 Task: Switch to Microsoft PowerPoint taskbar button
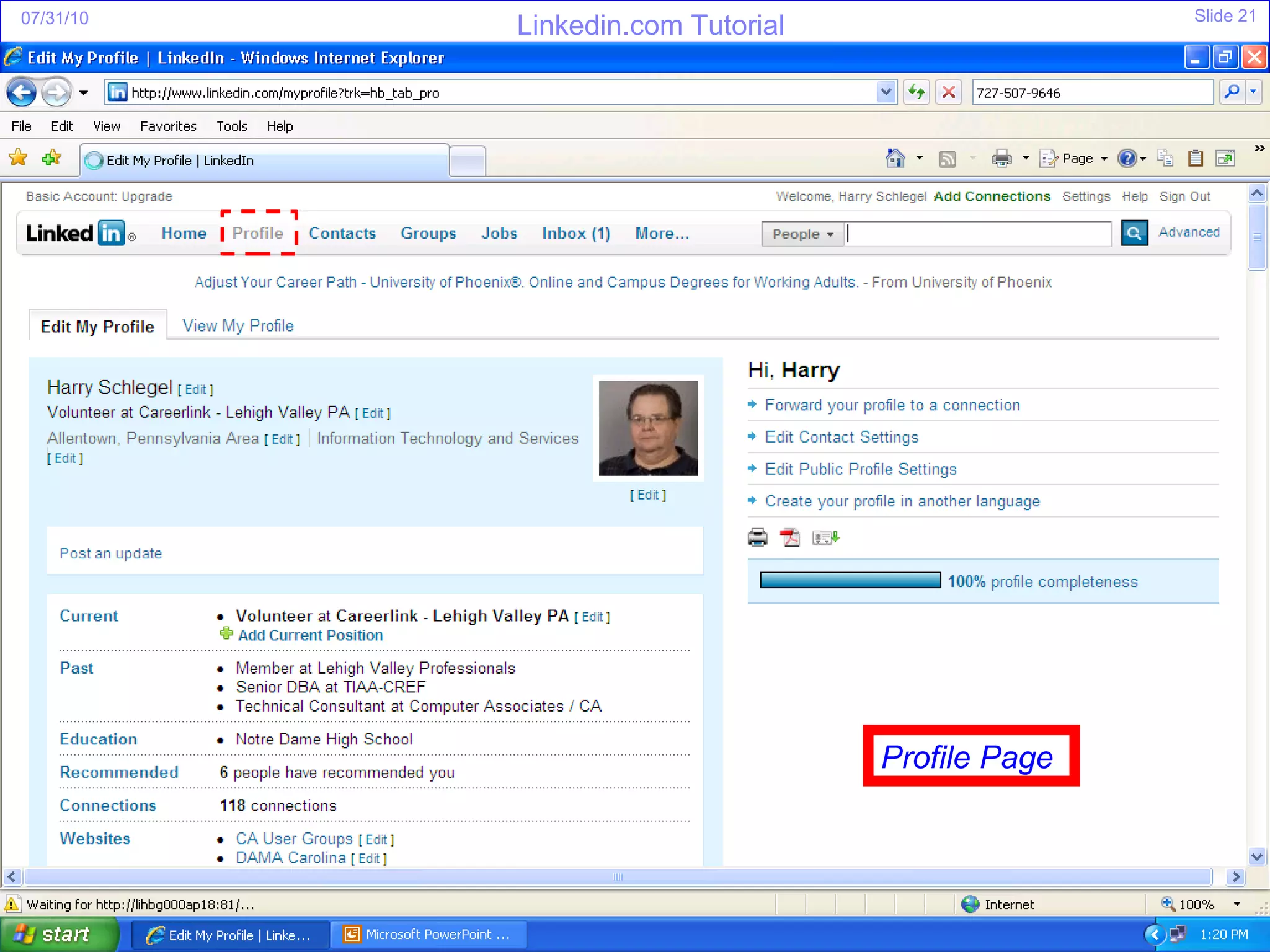tap(429, 934)
